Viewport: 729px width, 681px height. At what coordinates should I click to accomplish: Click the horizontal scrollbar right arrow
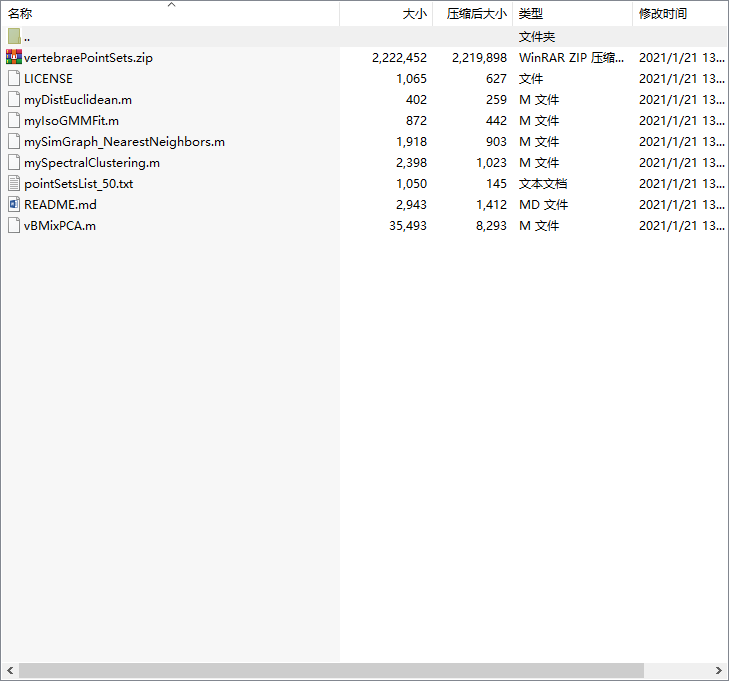719,670
